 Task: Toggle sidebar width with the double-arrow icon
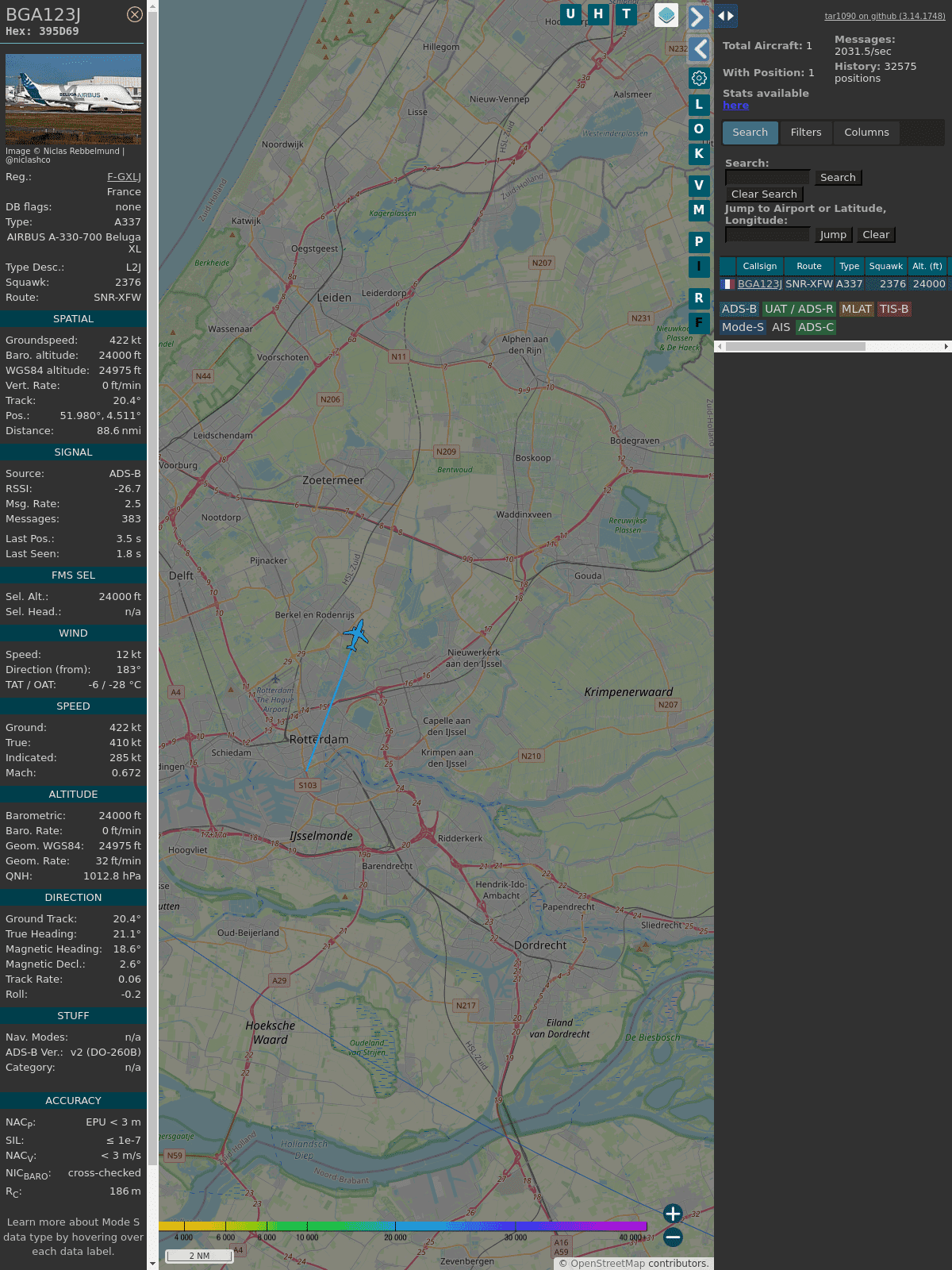point(726,15)
